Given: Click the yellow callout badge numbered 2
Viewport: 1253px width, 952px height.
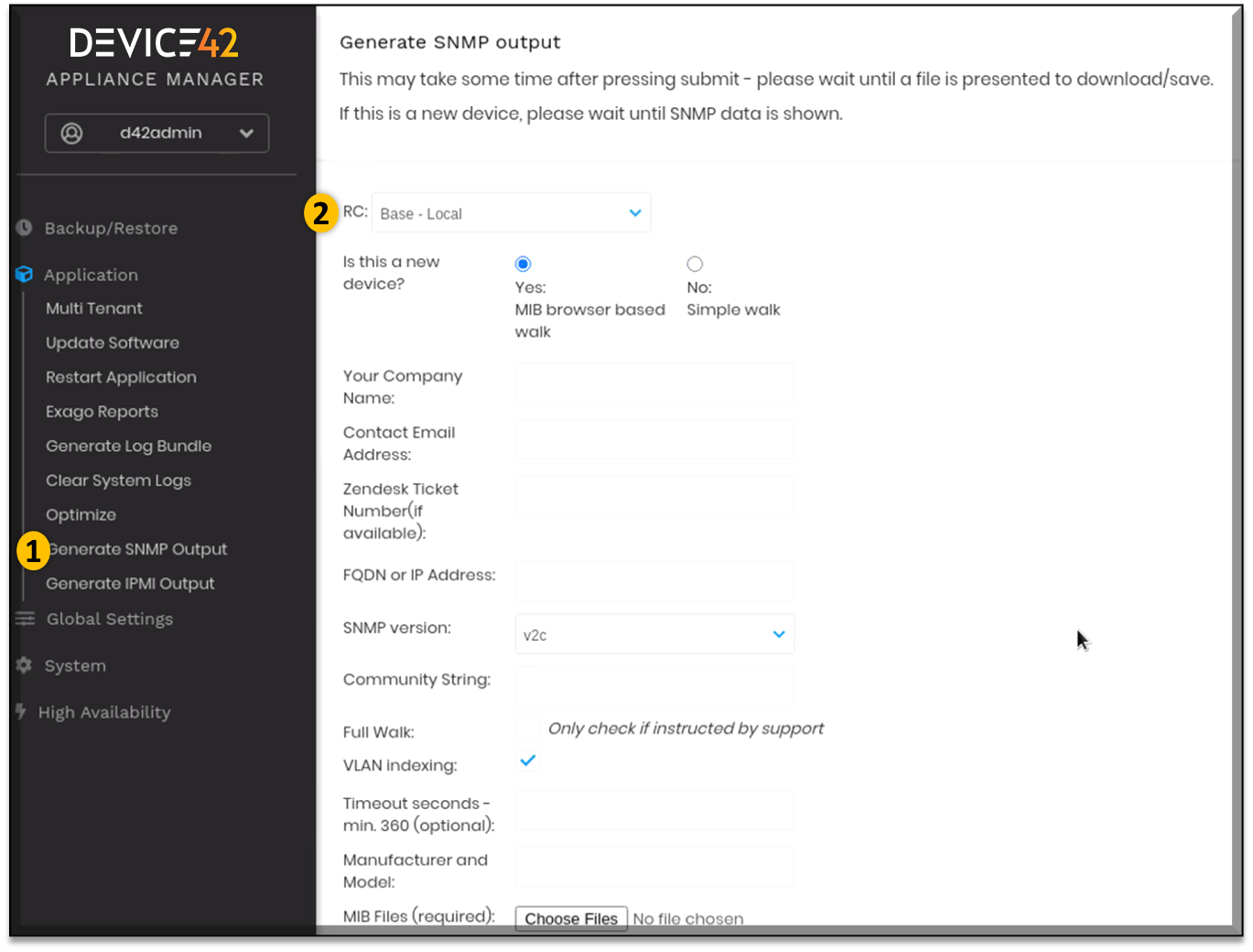Looking at the screenshot, I should pos(320,212).
